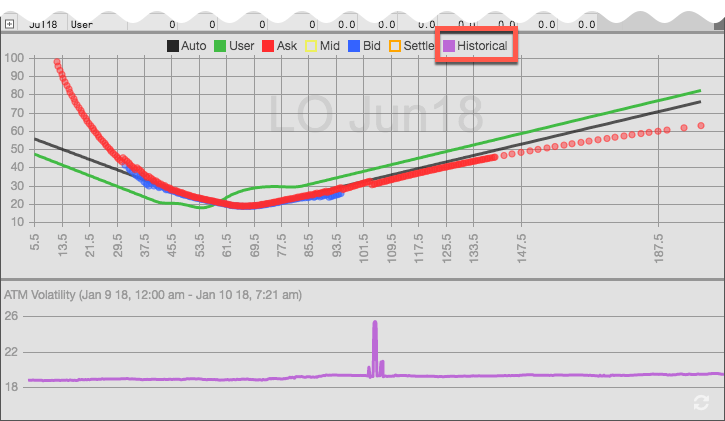Click the orange Settle swatch box

(x=395, y=46)
